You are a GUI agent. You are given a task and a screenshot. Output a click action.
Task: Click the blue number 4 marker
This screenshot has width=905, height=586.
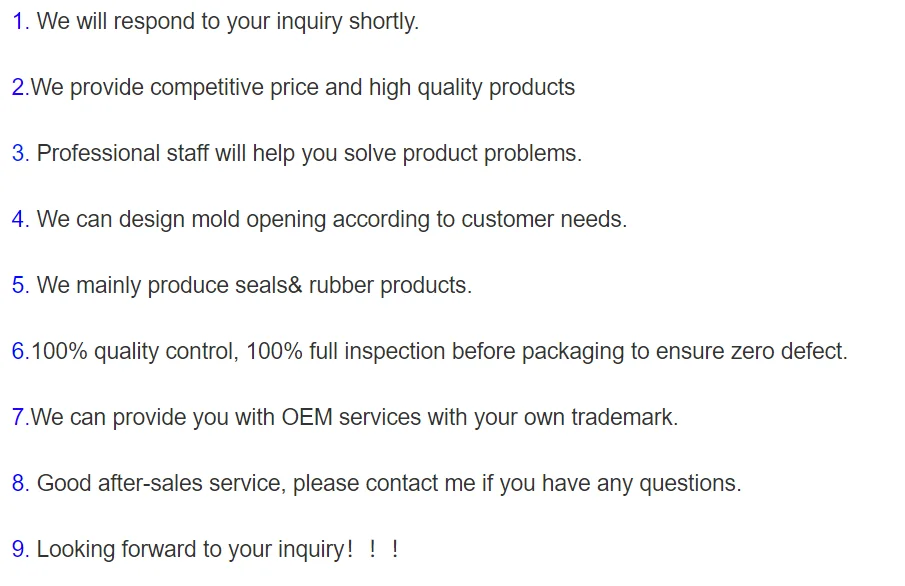tap(18, 220)
